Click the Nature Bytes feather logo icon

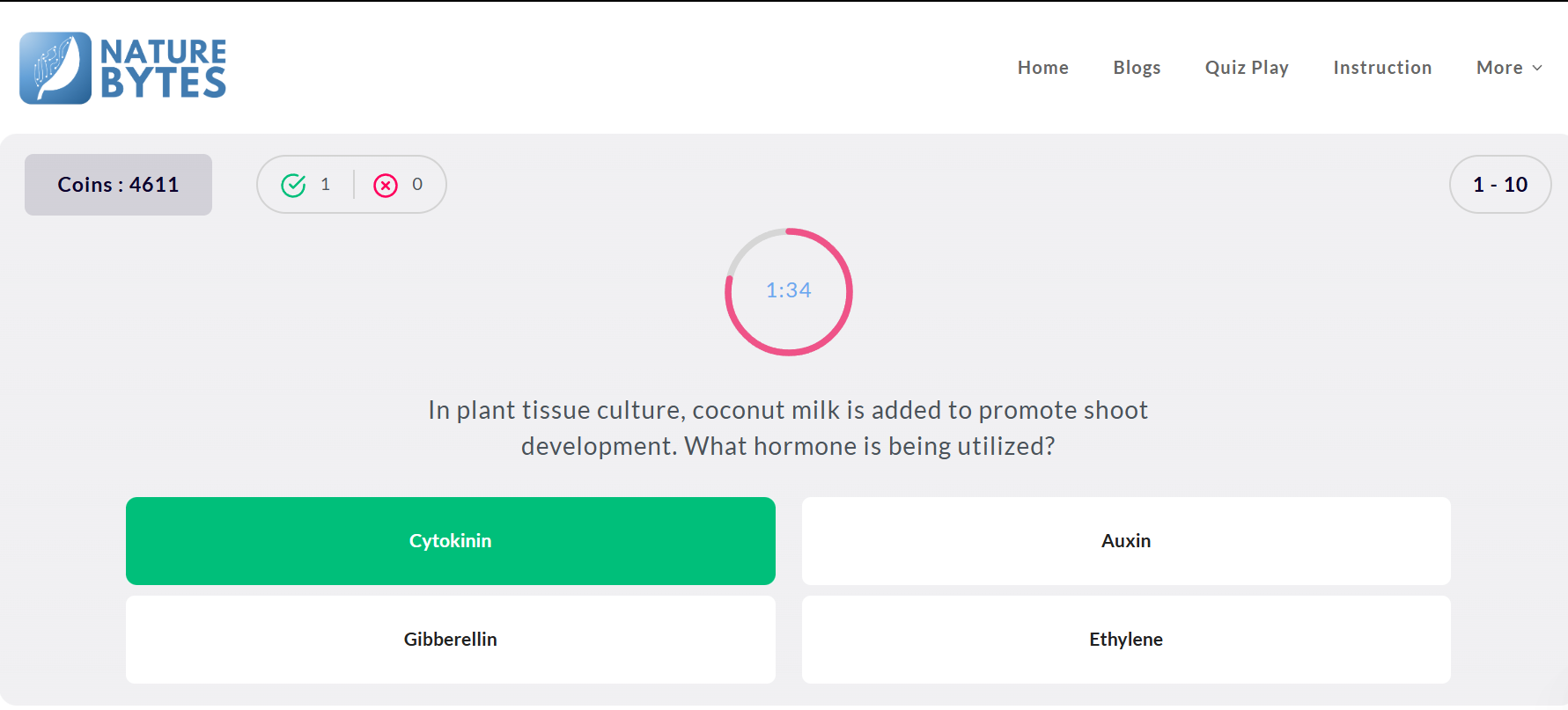coord(55,68)
